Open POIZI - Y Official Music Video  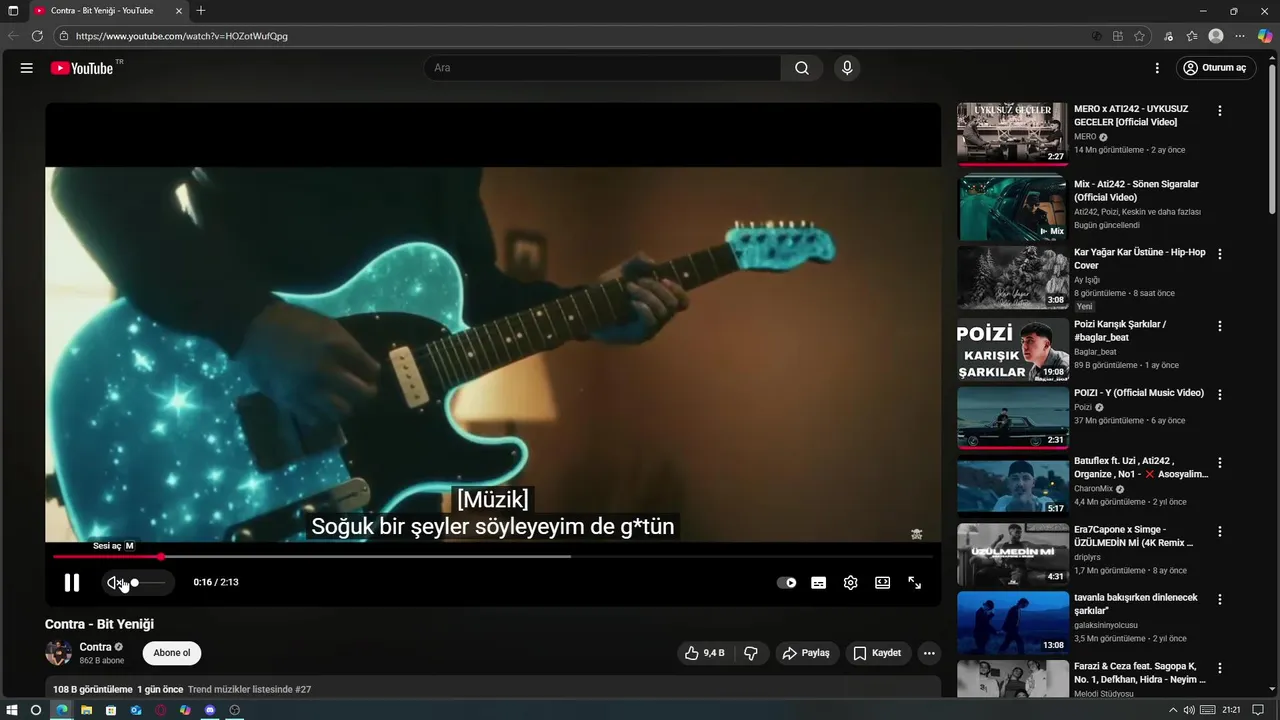(1138, 393)
